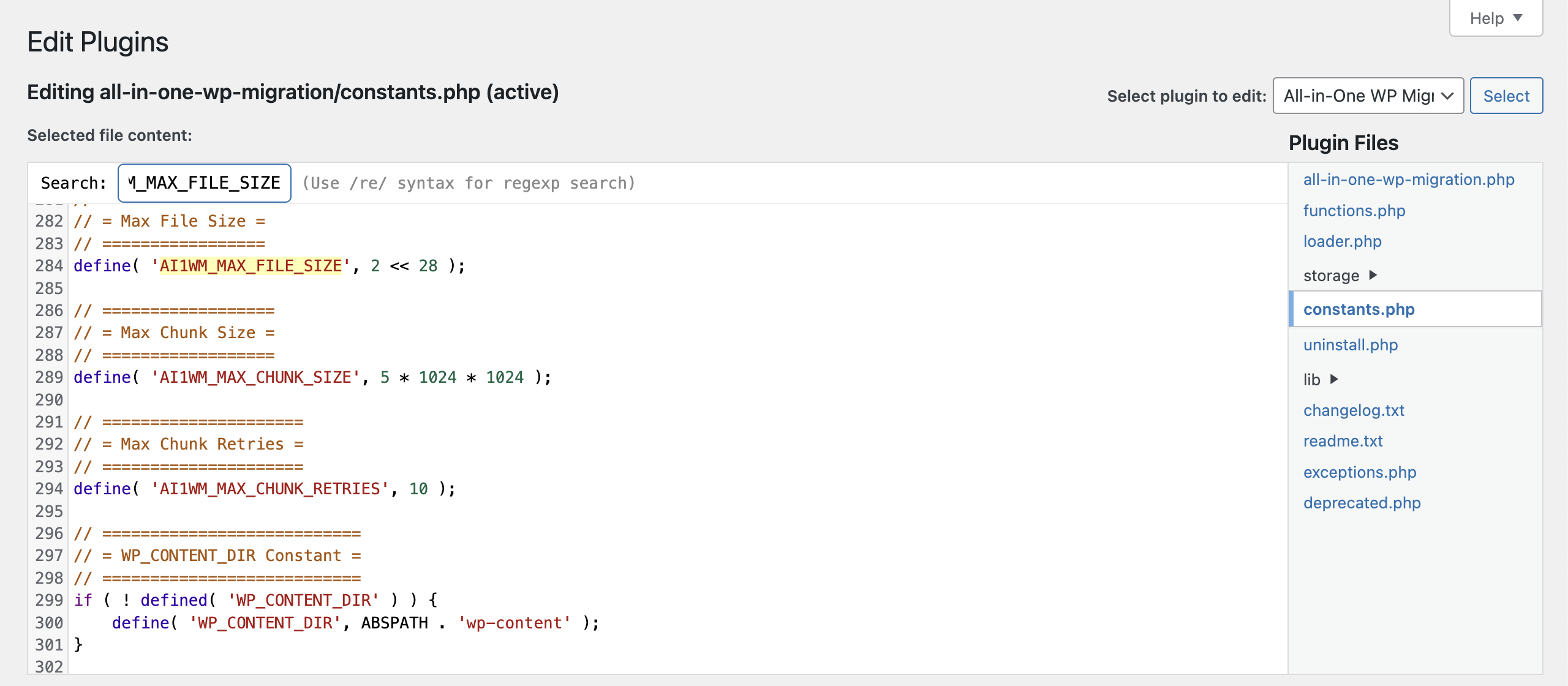Open exceptions.php file
The height and width of the screenshot is (686, 1568).
click(x=1359, y=472)
